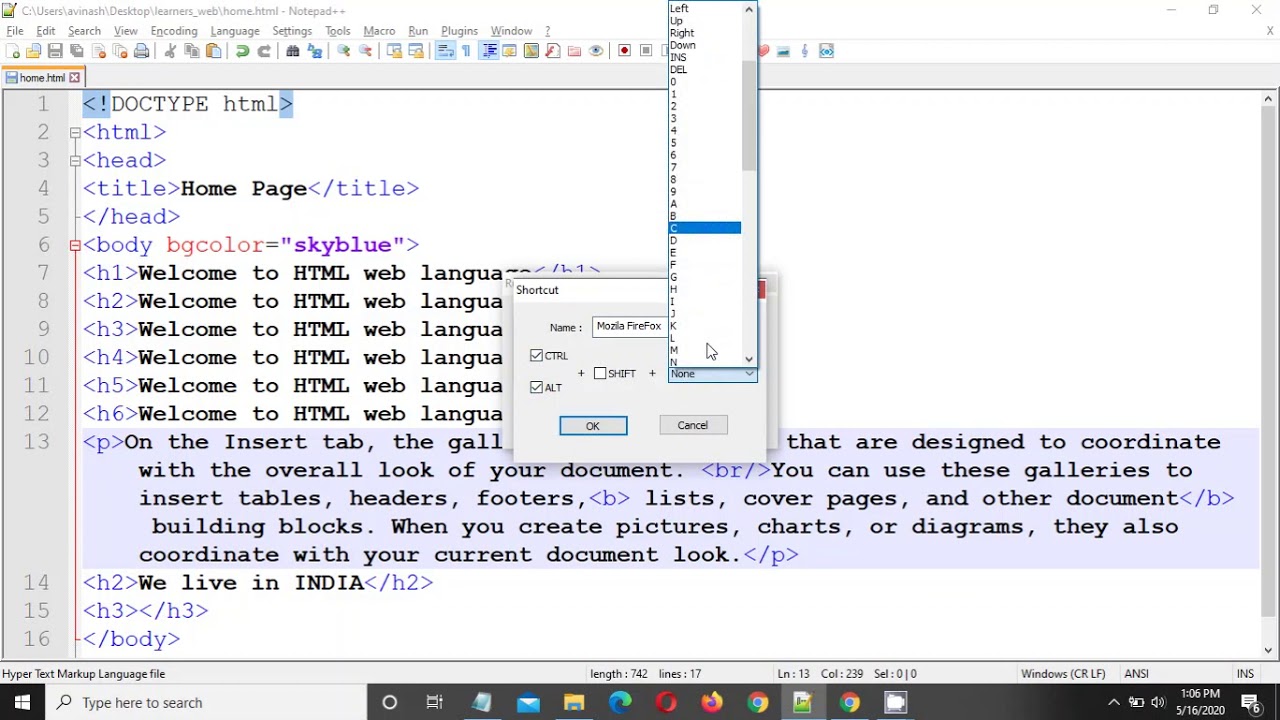Collapse the body tag fold marker on line 6
Image resolution: width=1280 pixels, height=720 pixels.
(75, 245)
